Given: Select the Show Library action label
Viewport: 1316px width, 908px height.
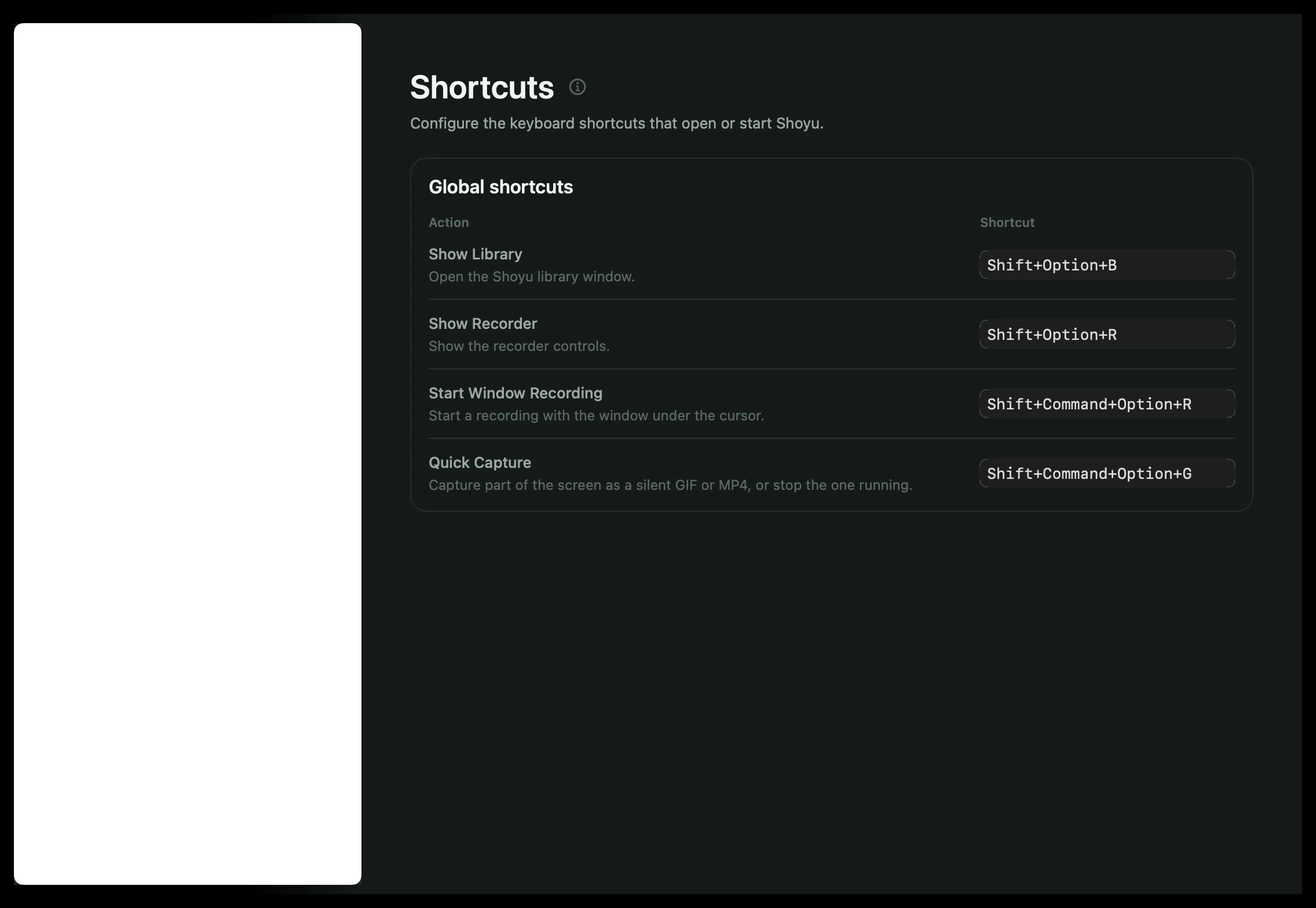Looking at the screenshot, I should (x=475, y=254).
